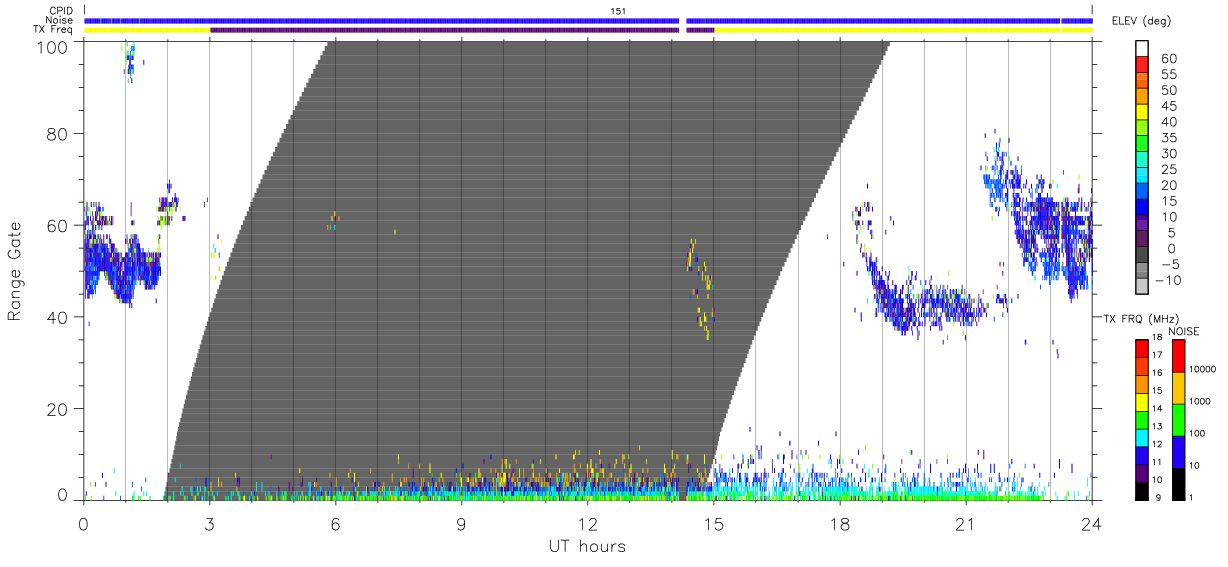Click the ELEV (deg) legend title
The image size is (1228, 567).
pos(1141,20)
